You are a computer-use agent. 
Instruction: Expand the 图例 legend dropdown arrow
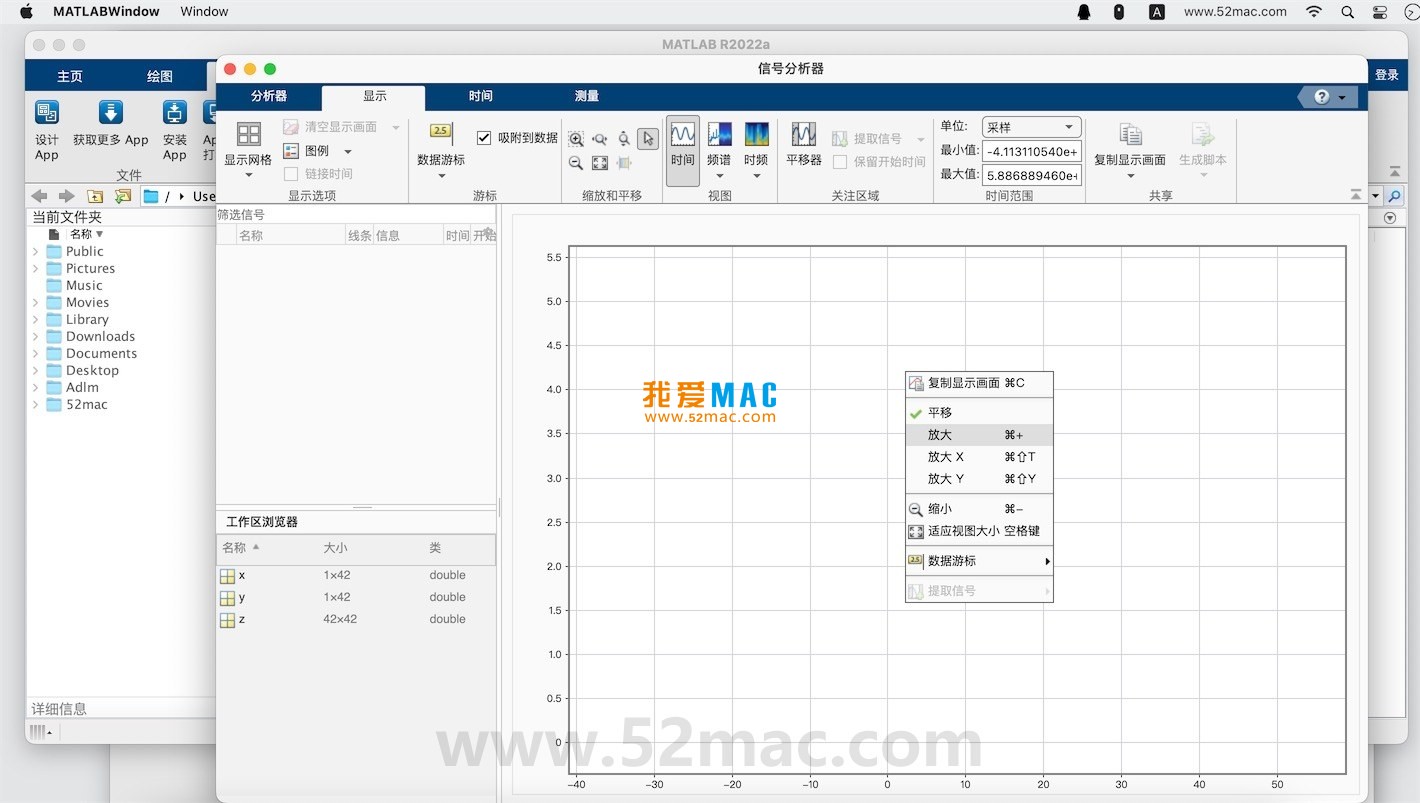pos(348,152)
